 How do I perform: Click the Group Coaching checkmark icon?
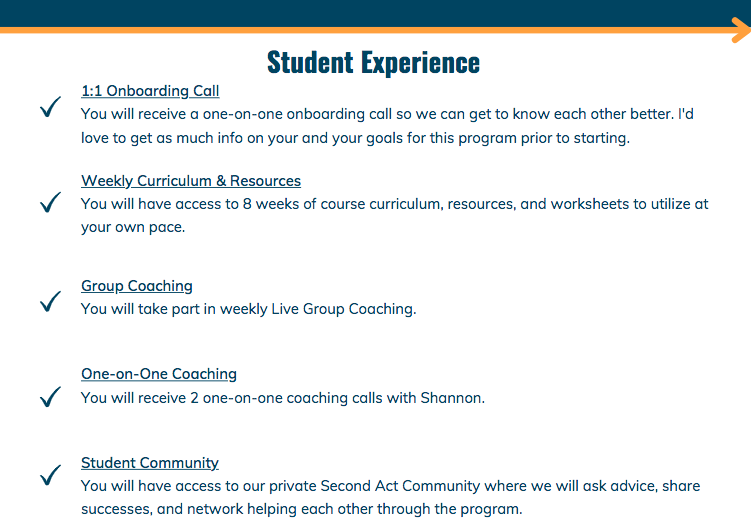pyautogui.click(x=50, y=301)
